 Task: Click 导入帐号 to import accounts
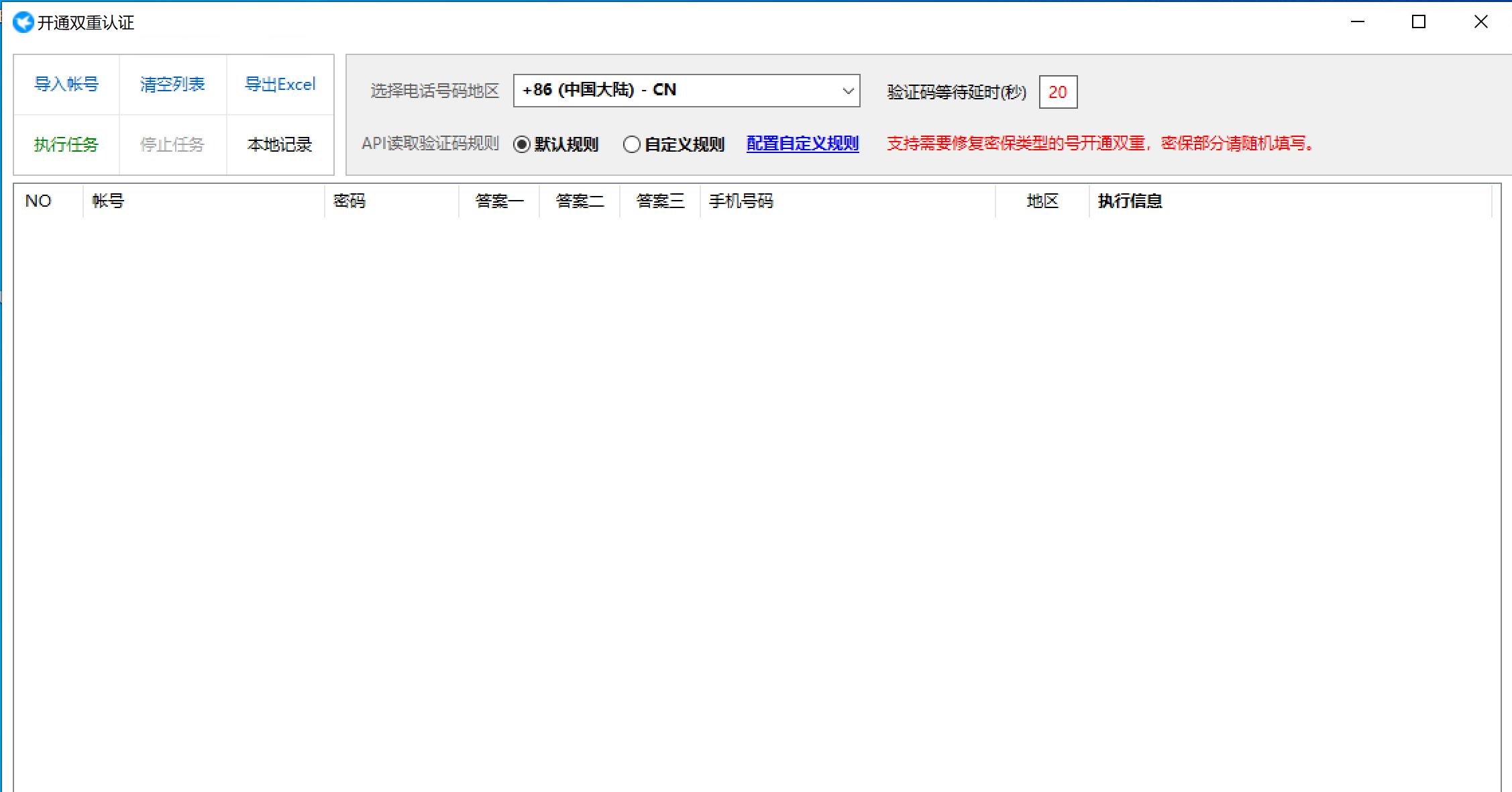[x=66, y=85]
